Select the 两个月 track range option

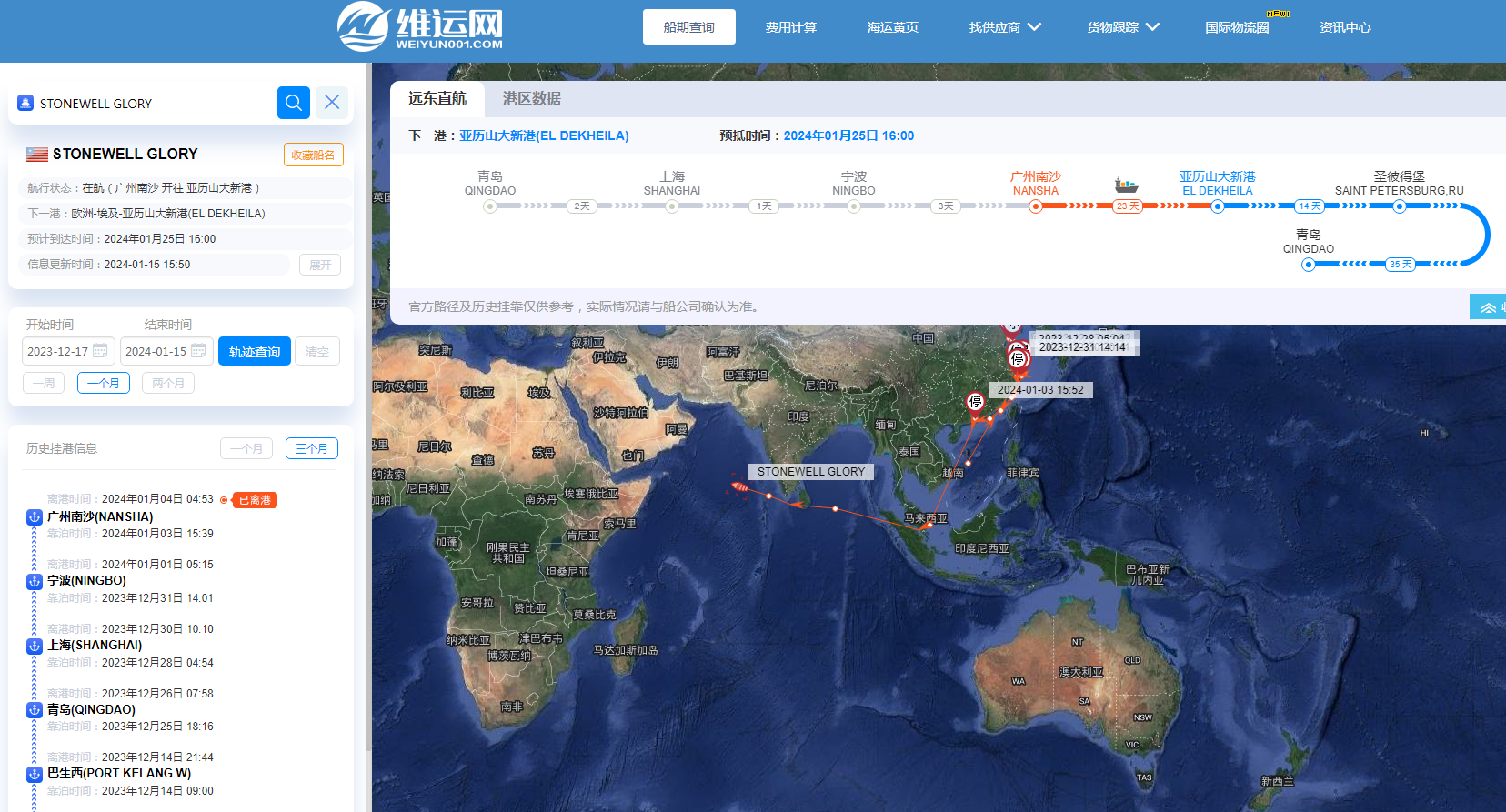click(168, 383)
